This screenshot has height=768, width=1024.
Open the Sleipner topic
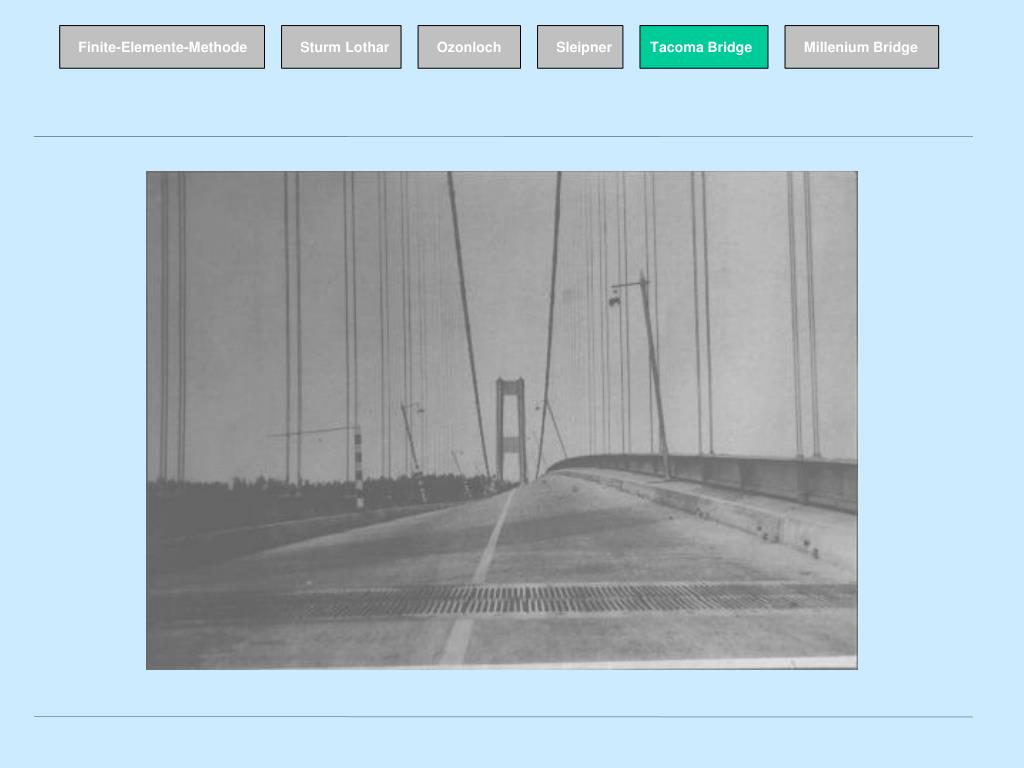point(580,47)
